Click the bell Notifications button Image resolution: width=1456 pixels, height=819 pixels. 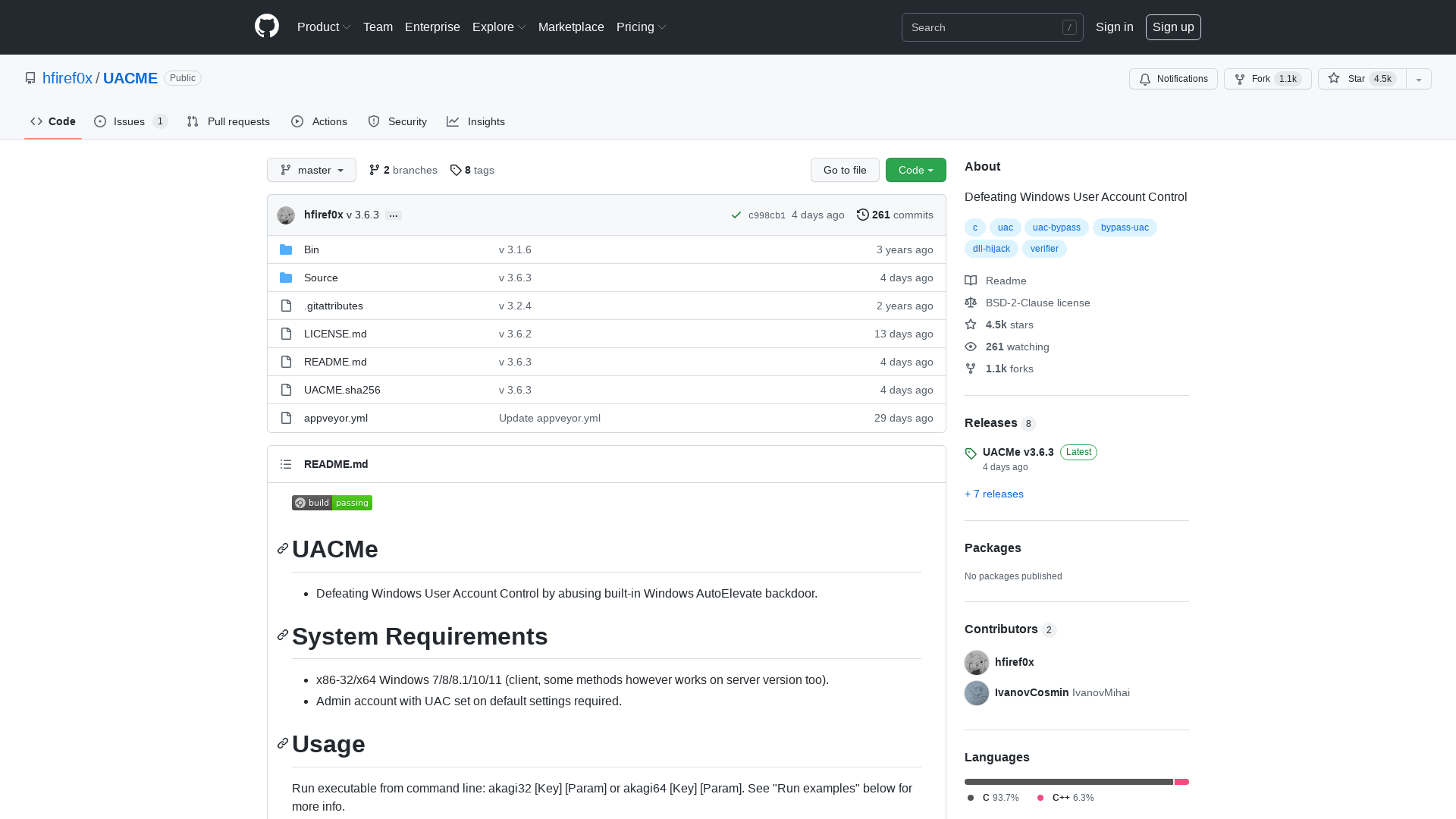[x=1173, y=79]
